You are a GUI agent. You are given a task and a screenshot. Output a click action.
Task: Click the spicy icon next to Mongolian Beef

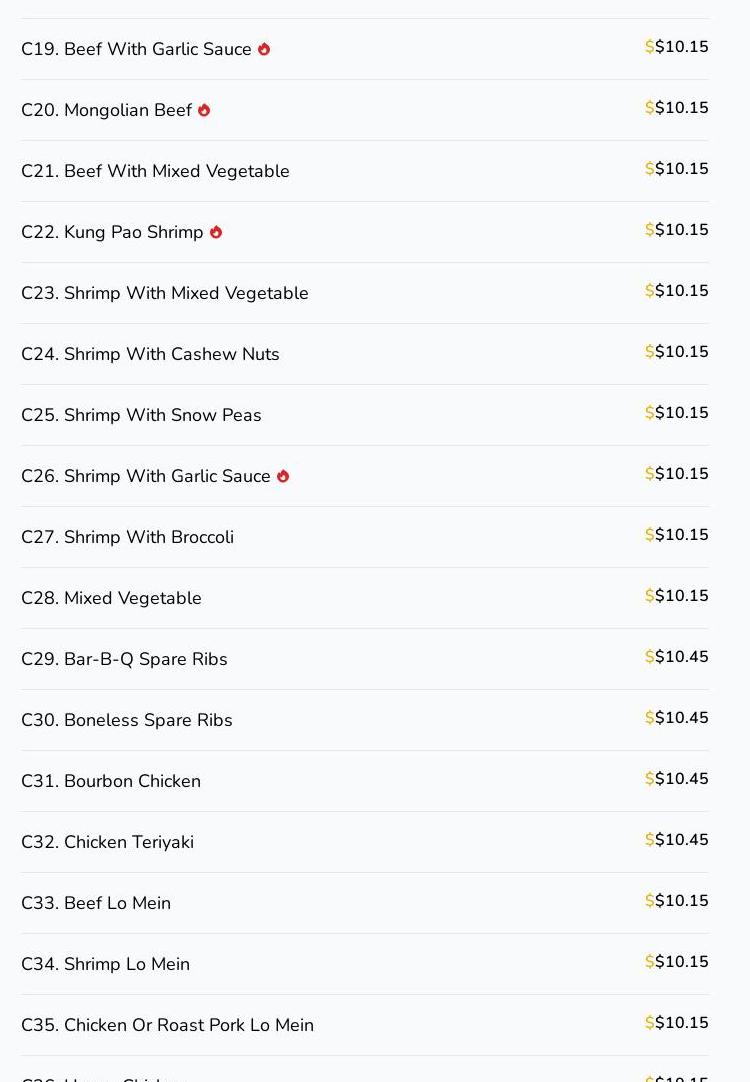tap(204, 110)
